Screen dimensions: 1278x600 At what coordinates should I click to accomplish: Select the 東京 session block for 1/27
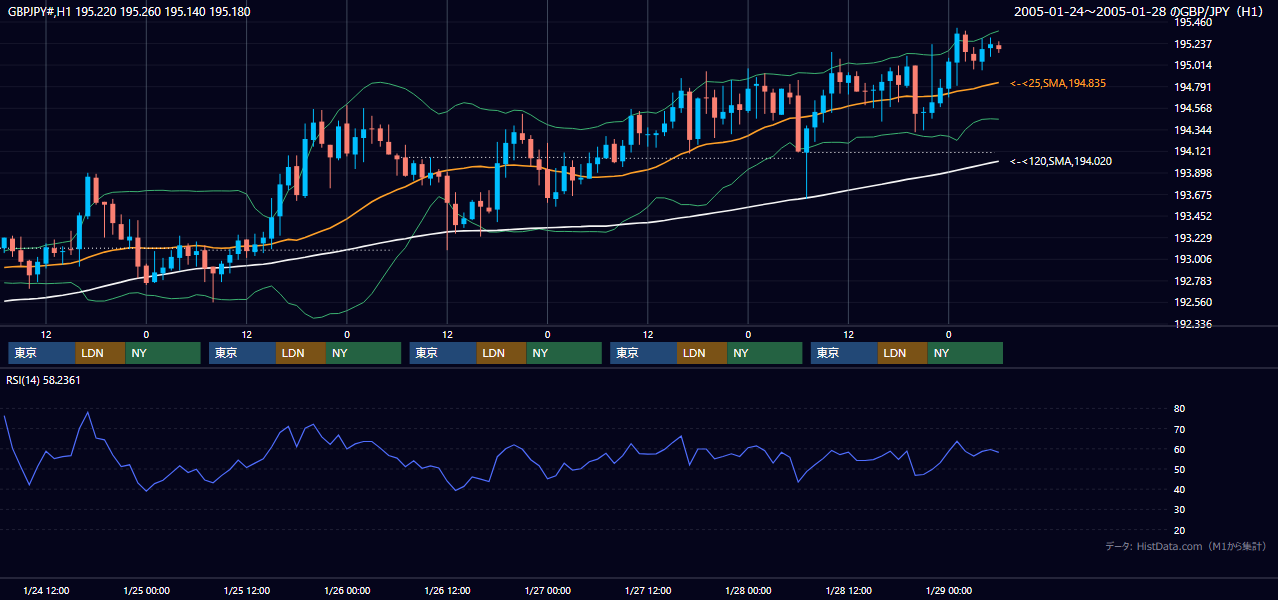coord(644,353)
